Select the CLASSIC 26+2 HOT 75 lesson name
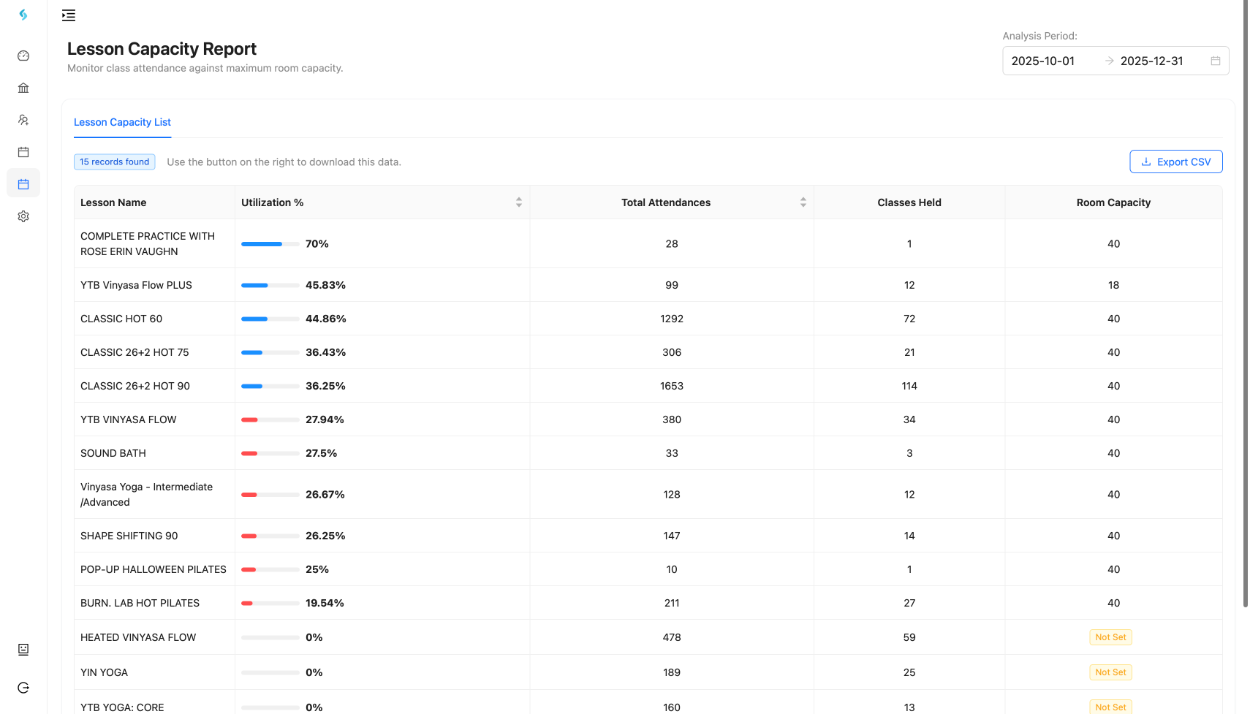 click(x=134, y=353)
